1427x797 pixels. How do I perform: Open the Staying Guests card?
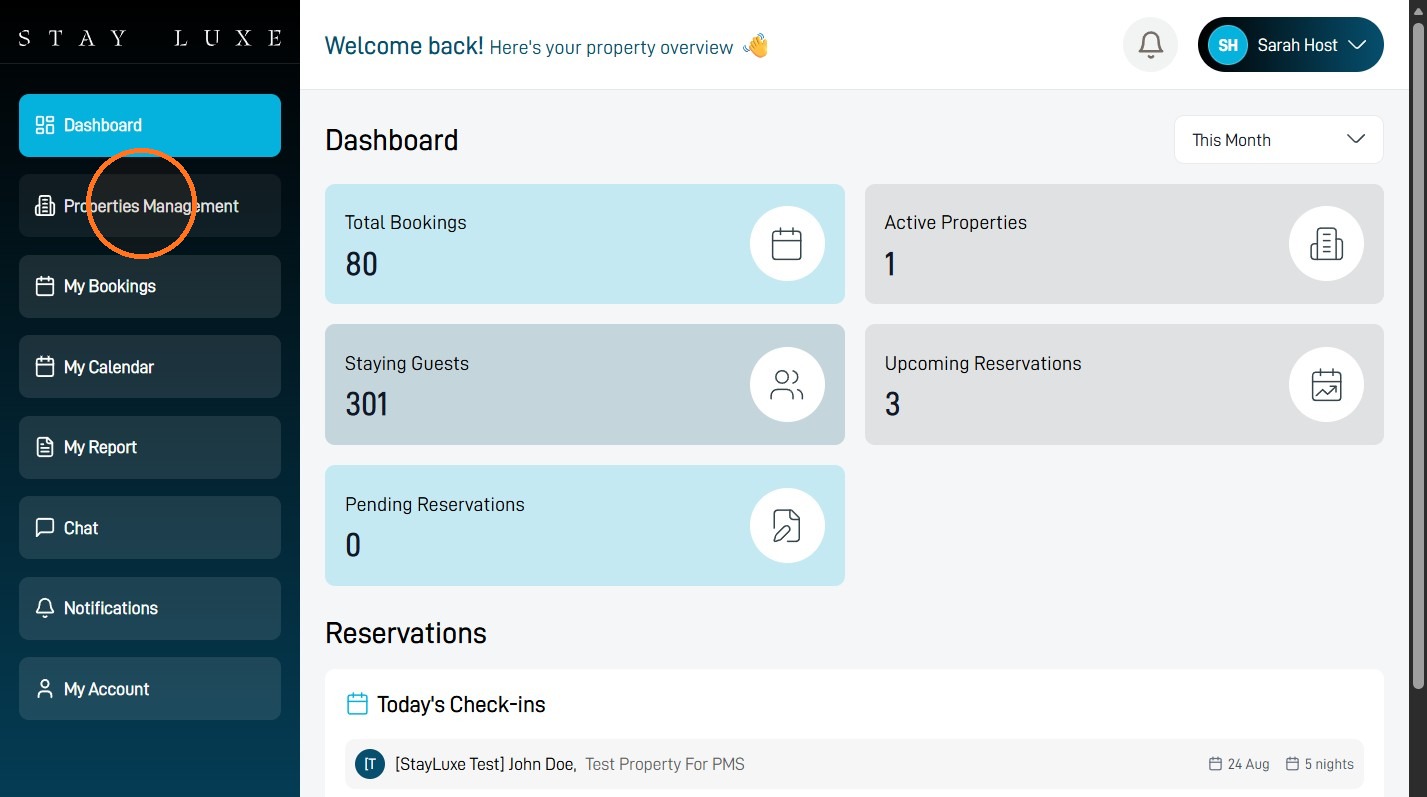point(585,385)
